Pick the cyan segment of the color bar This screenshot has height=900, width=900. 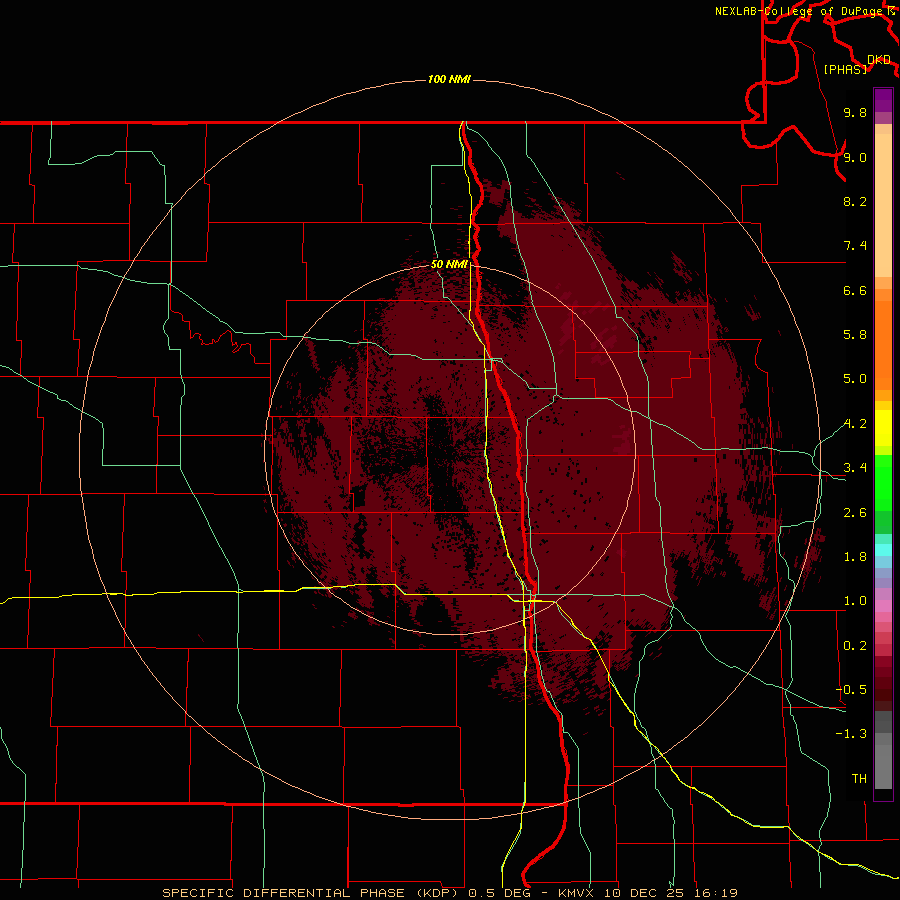[x=883, y=550]
